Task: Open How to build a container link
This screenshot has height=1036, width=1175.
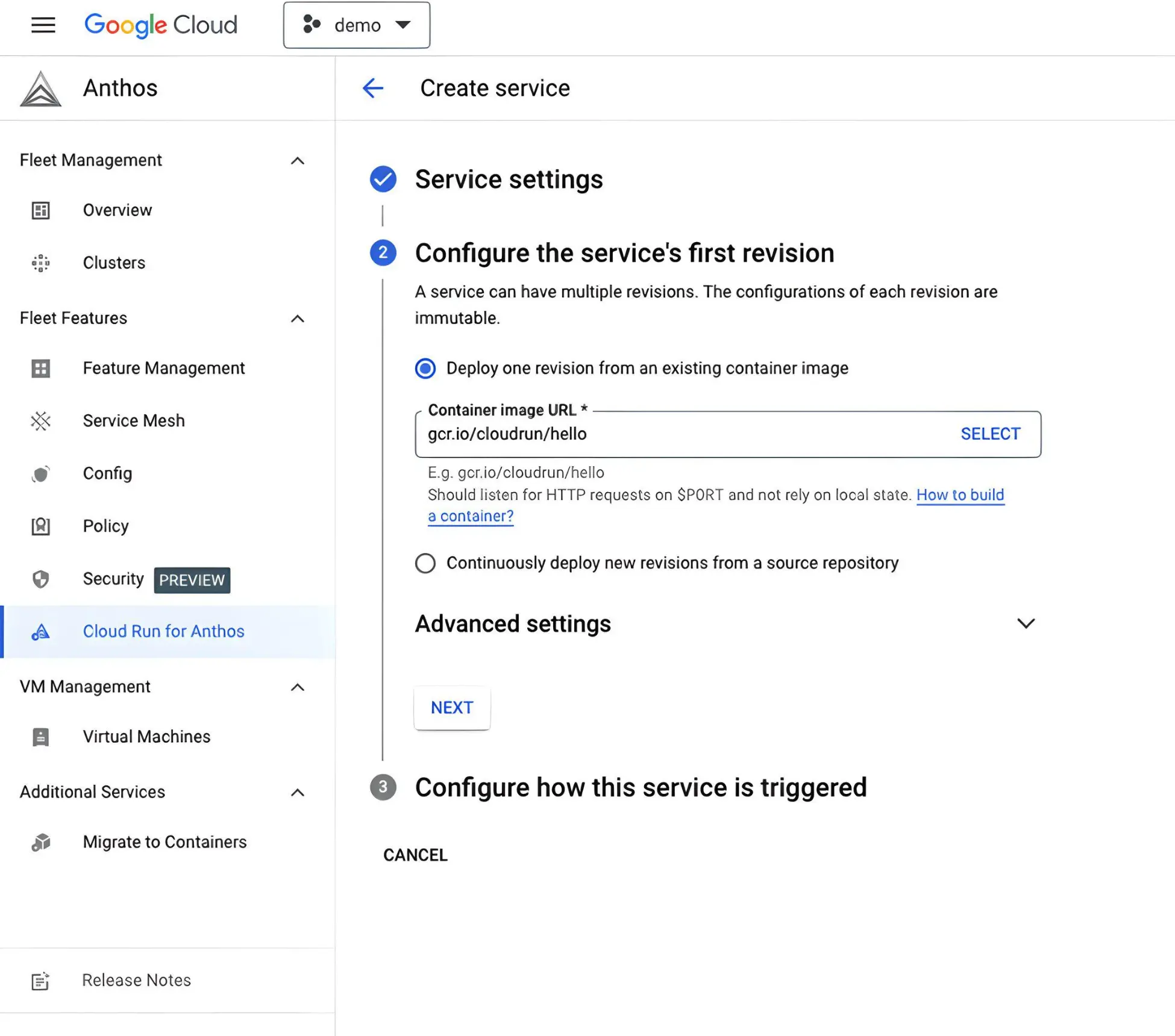Action: [x=960, y=495]
